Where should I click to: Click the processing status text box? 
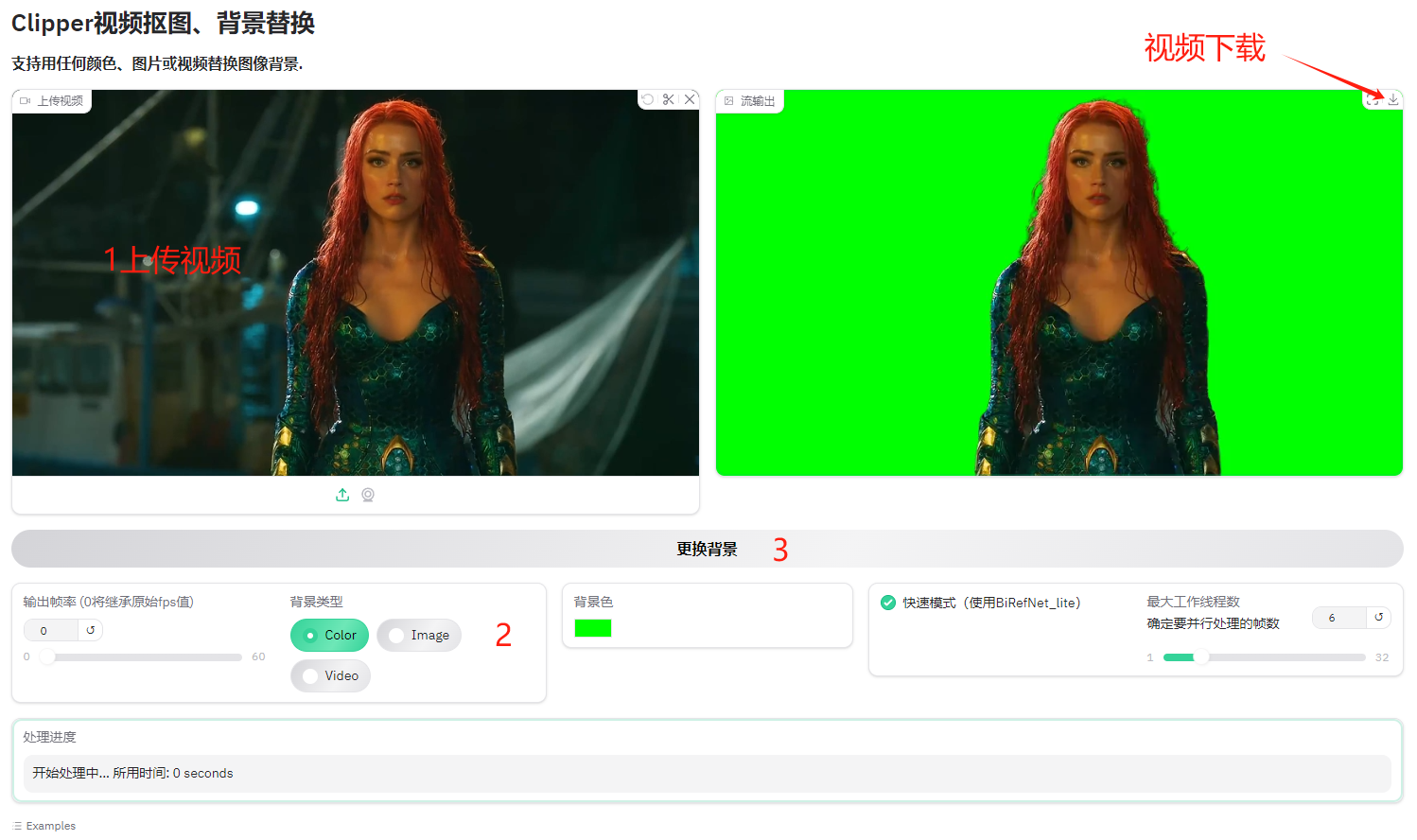(x=707, y=774)
